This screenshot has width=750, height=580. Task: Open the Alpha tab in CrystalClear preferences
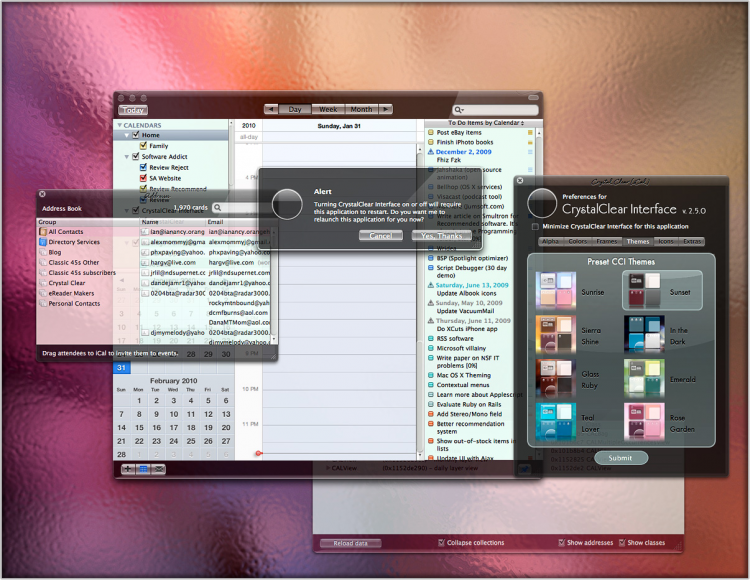[550, 241]
